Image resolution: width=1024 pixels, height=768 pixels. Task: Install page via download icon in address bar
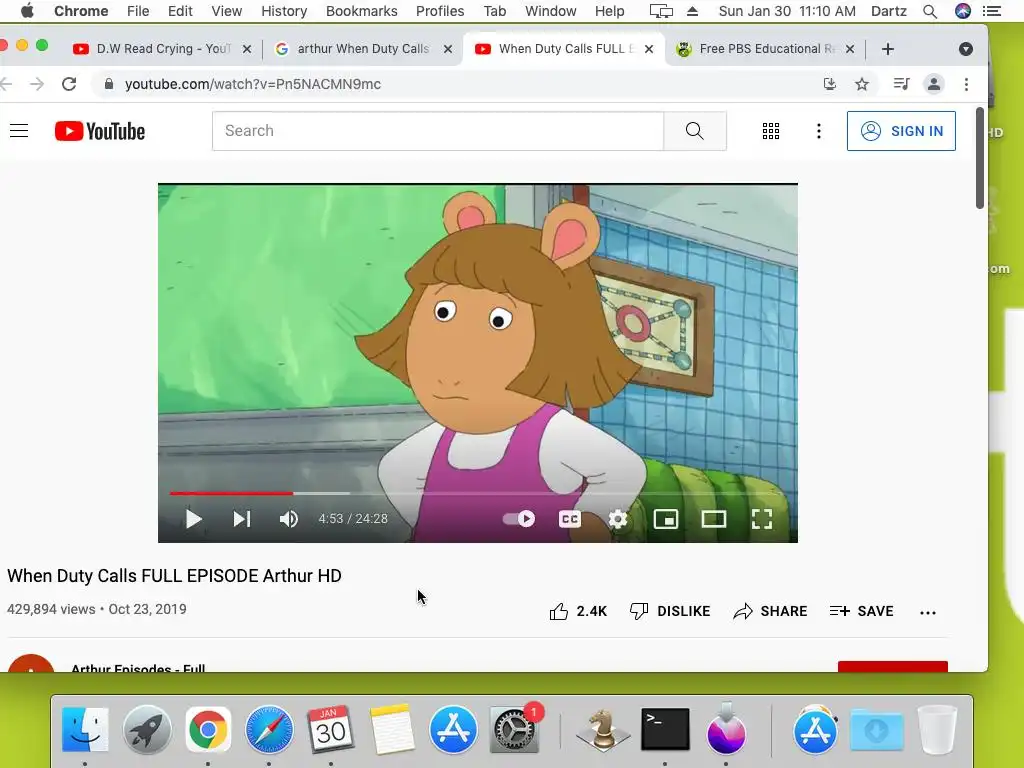pyautogui.click(x=829, y=84)
